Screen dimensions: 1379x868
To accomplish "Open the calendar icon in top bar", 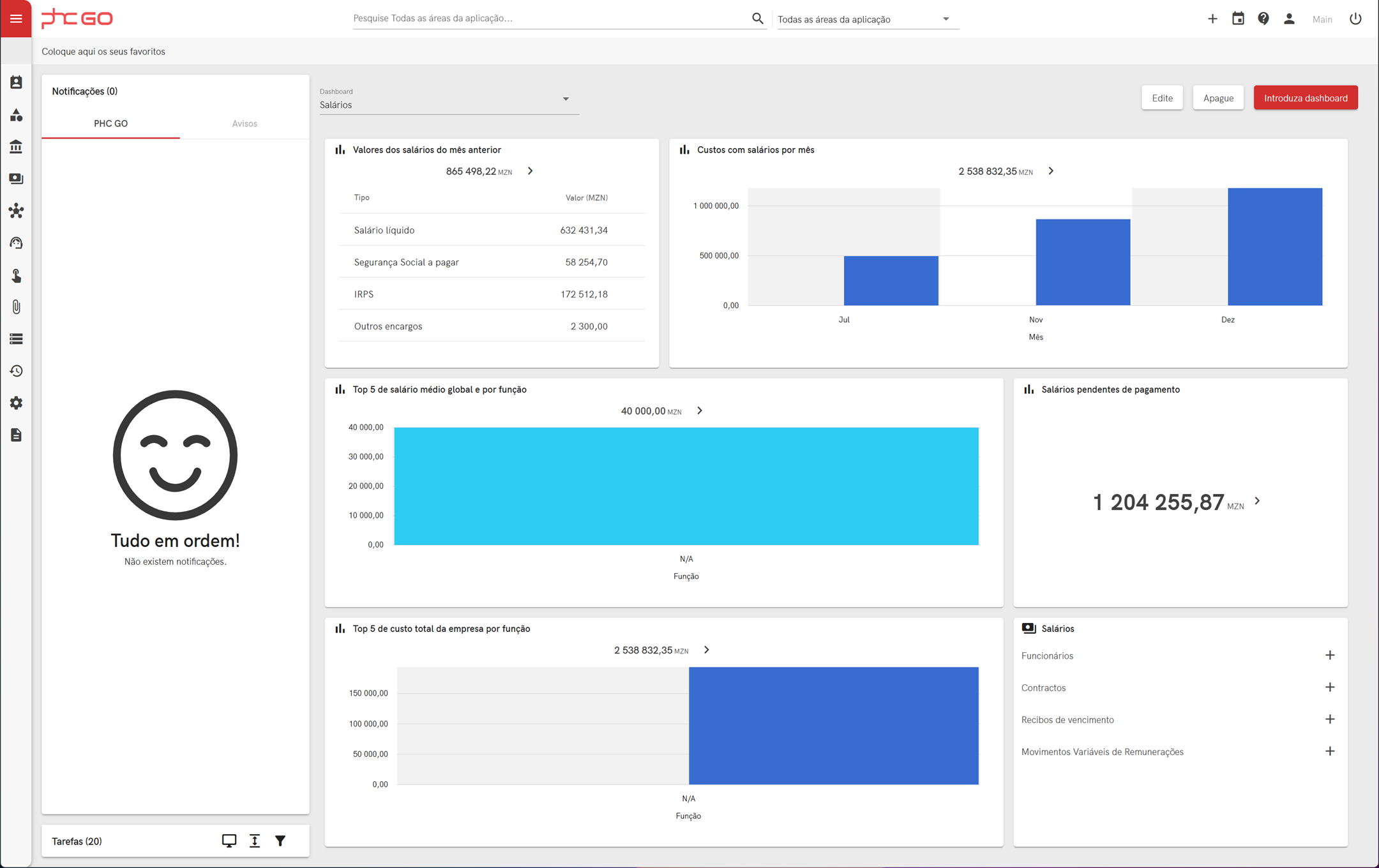I will [1238, 19].
